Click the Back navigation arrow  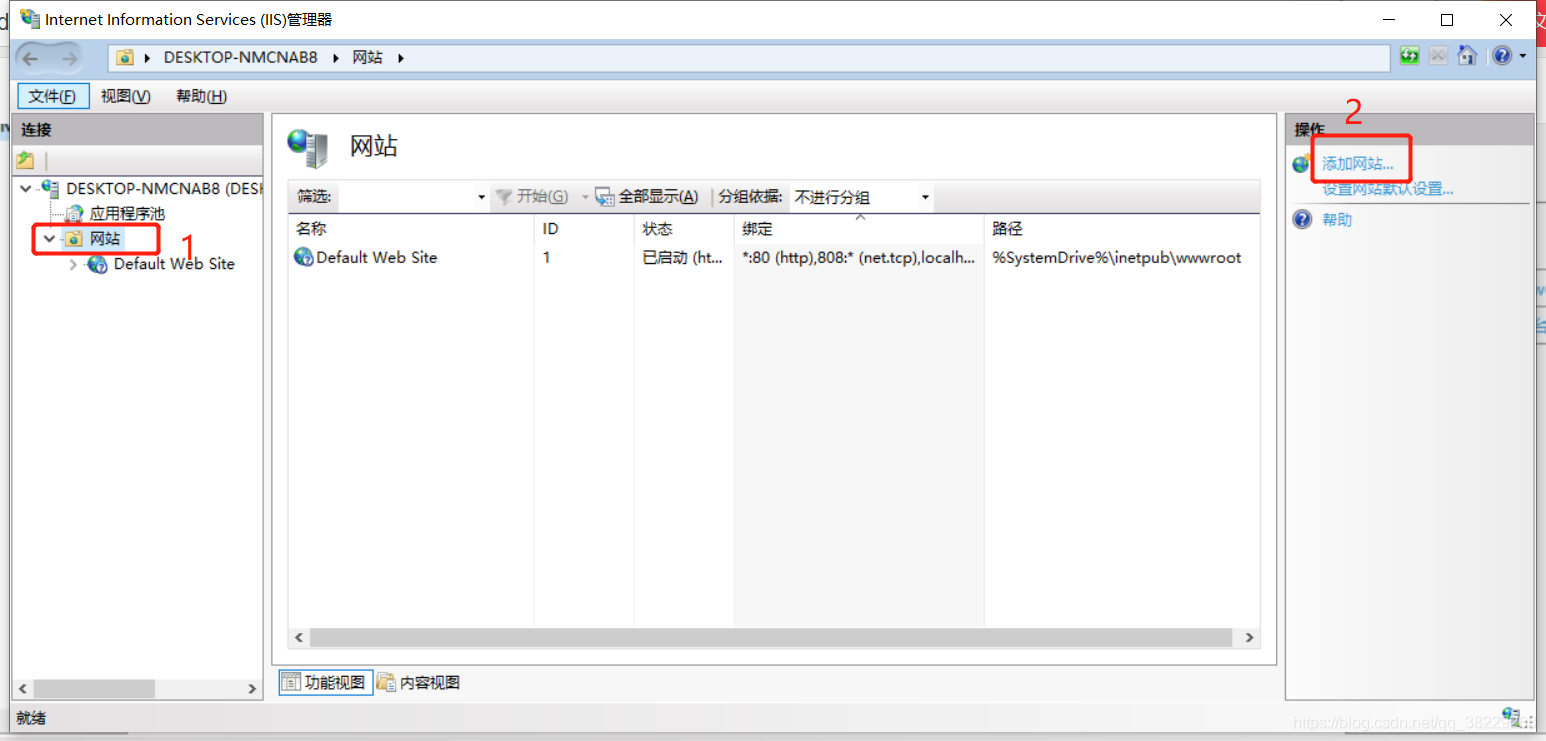pyautogui.click(x=31, y=58)
